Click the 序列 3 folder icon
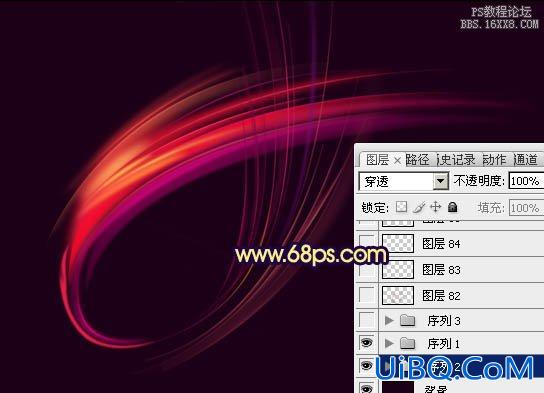Screen dimensions: 544x393 tap(408, 320)
